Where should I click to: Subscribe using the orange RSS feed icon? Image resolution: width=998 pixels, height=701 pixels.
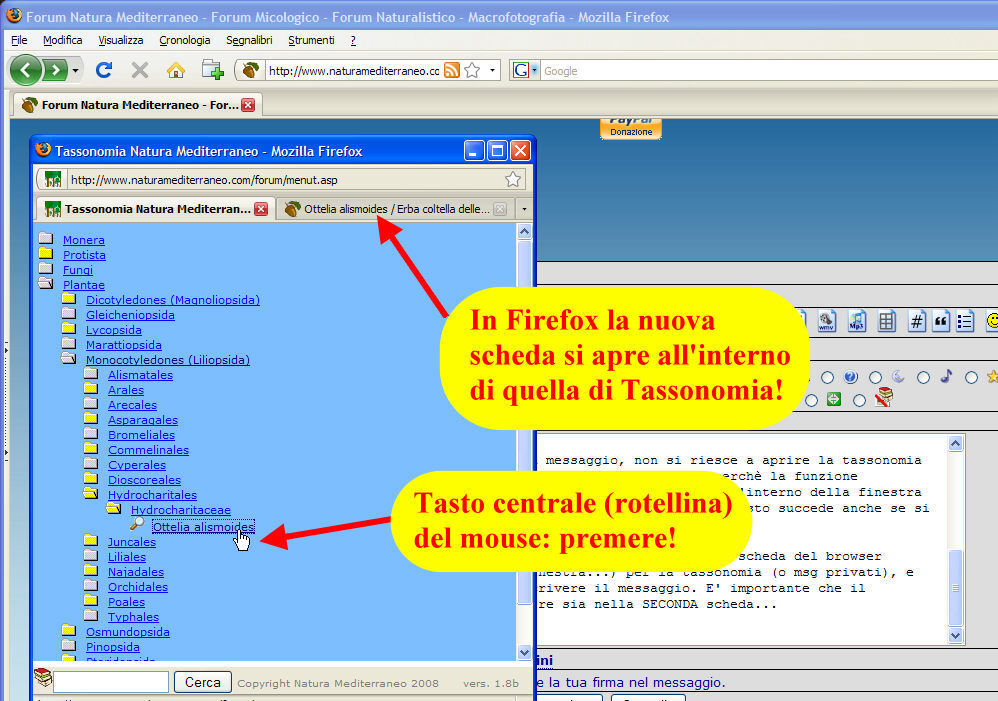451,70
